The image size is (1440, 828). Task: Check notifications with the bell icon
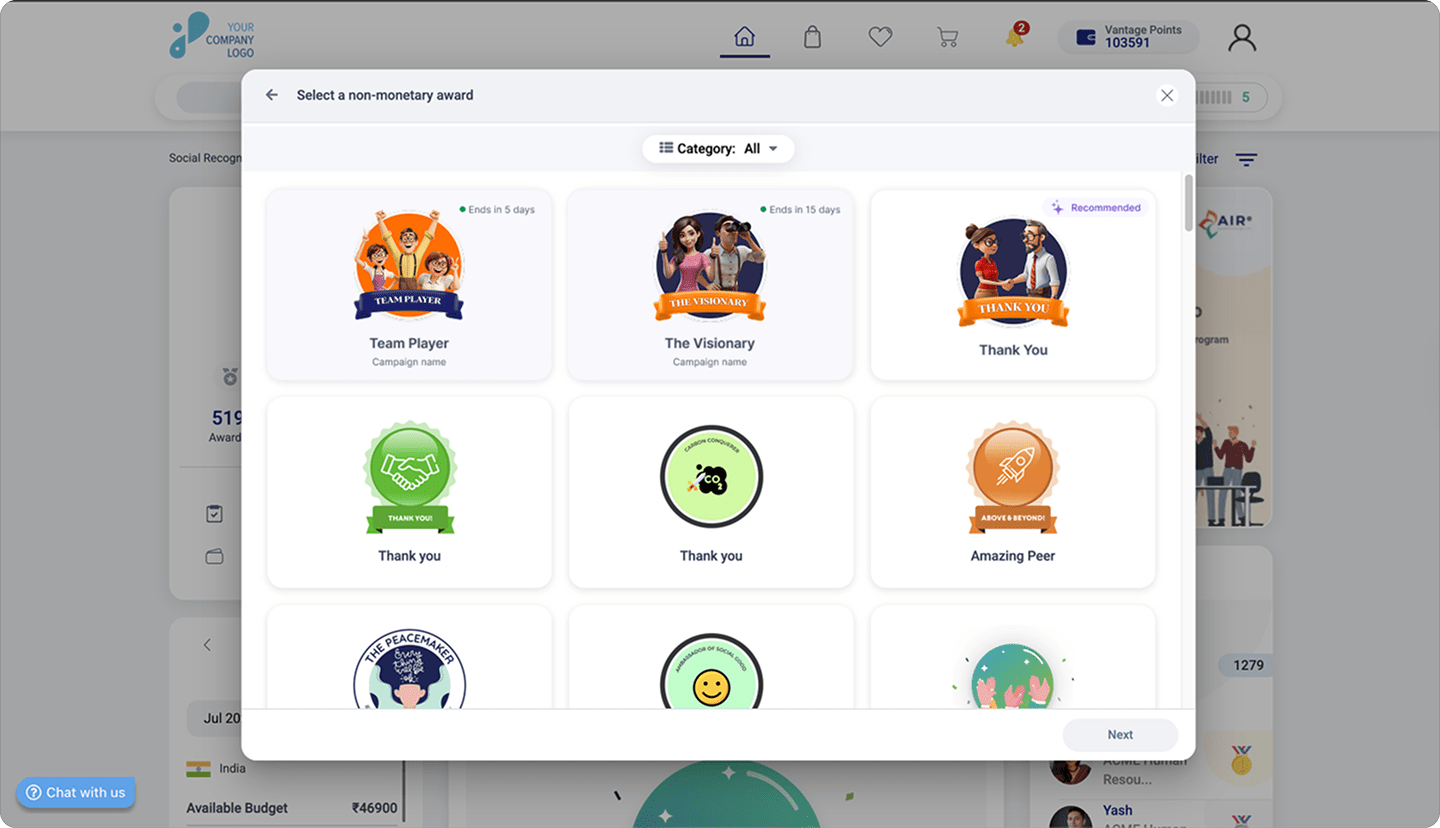[1013, 38]
